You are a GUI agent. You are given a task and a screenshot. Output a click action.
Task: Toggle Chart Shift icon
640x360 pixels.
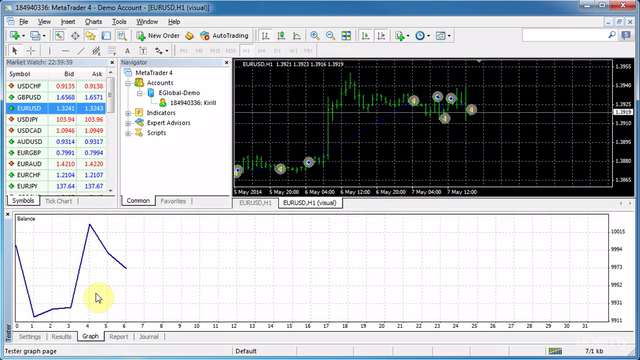click(x=381, y=36)
